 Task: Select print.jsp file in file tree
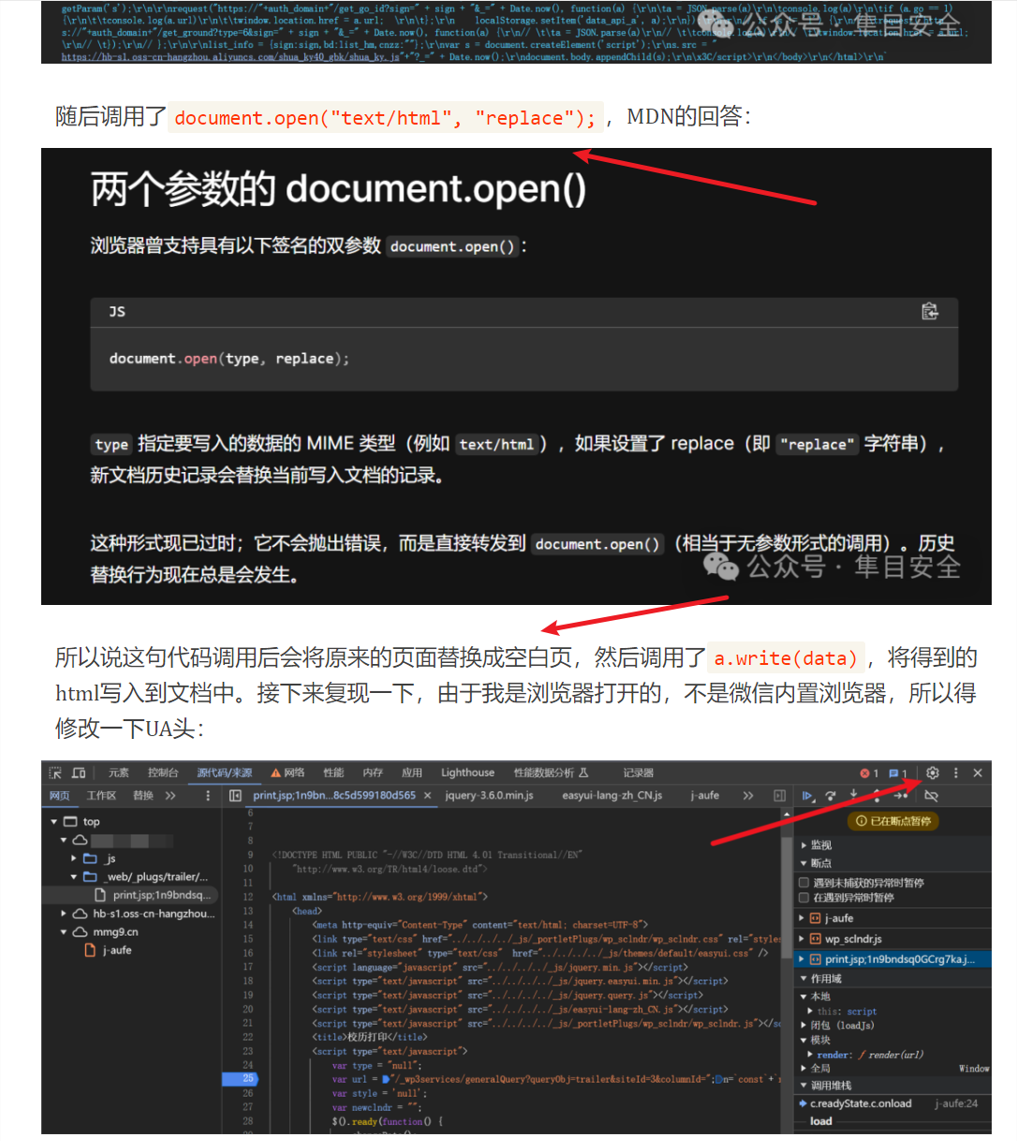click(160, 894)
